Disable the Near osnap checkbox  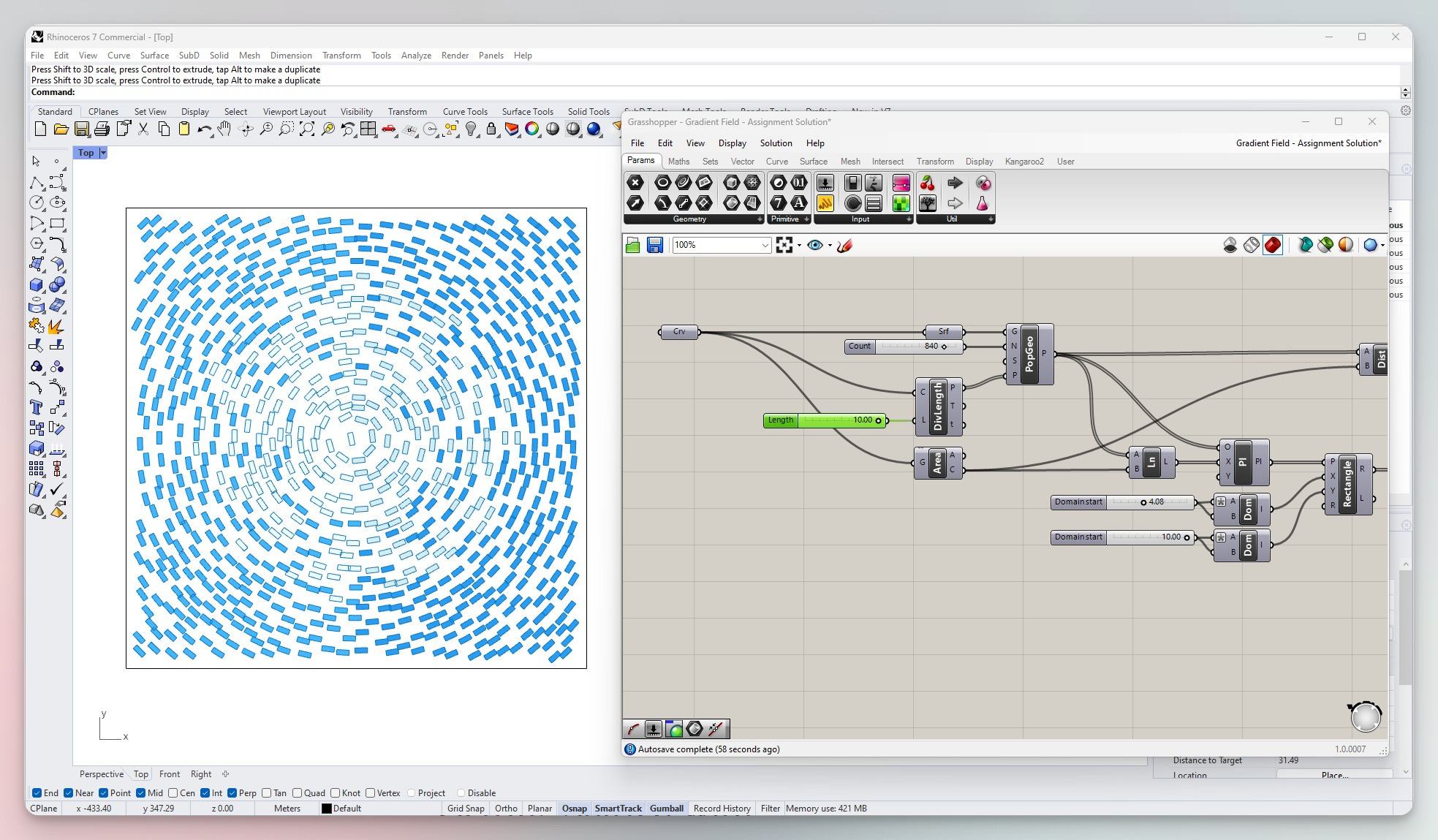click(x=68, y=793)
